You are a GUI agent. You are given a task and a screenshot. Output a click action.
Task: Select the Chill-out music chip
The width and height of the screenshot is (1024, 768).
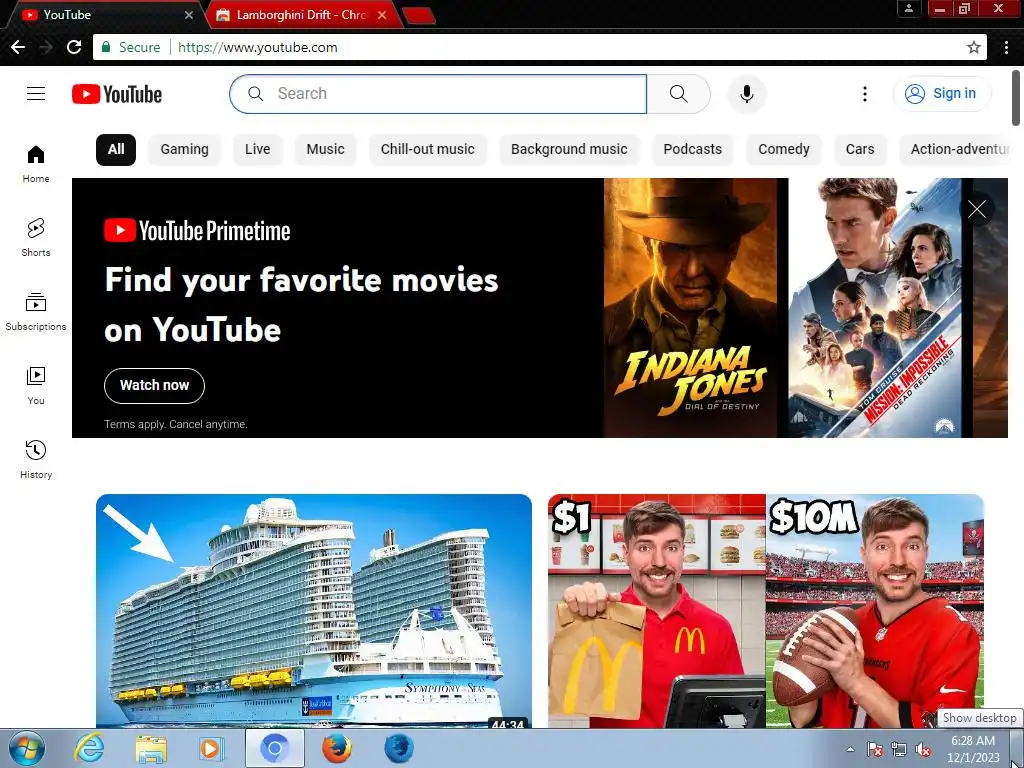coord(428,150)
